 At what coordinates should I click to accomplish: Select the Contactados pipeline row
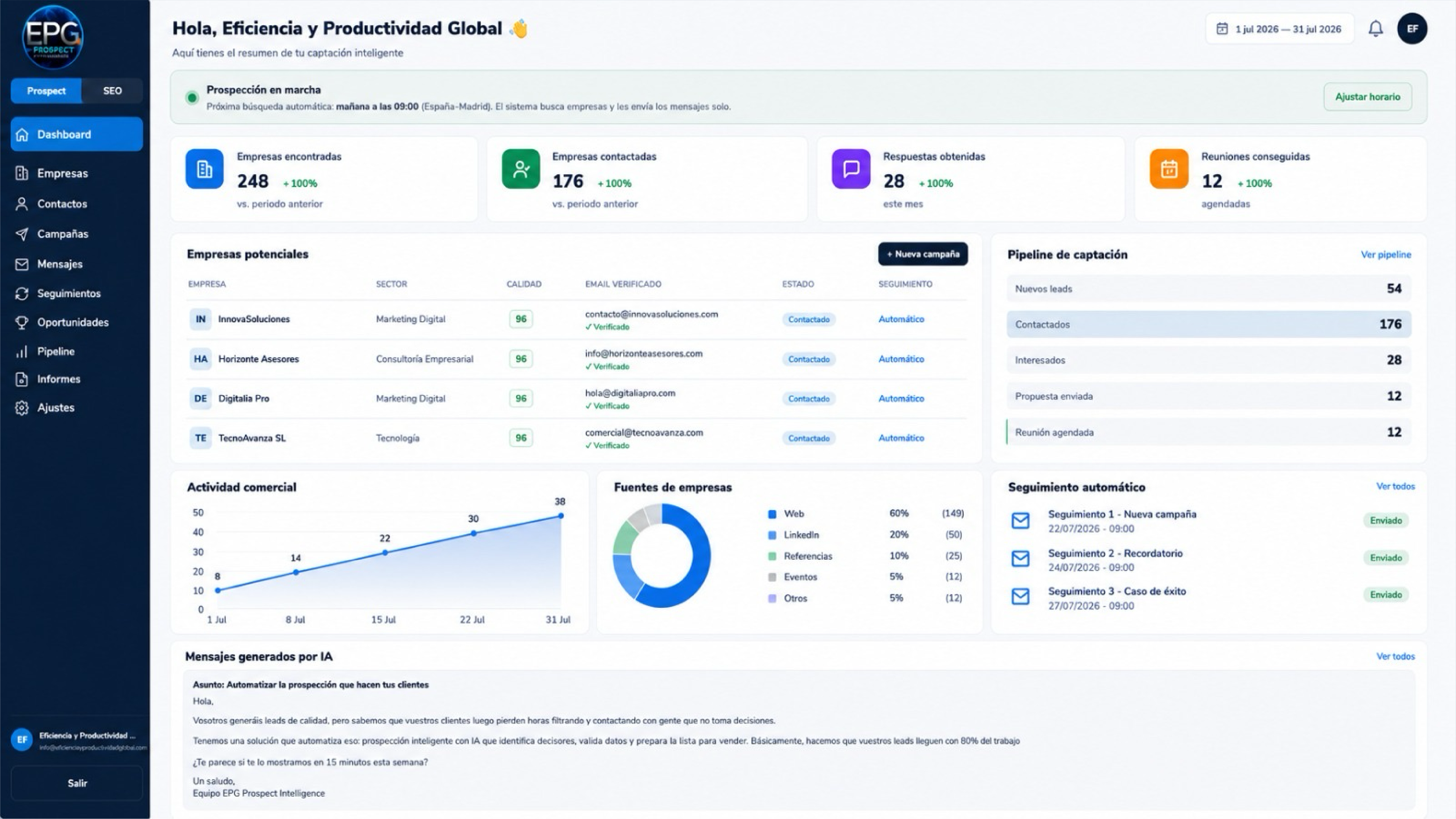(1208, 324)
